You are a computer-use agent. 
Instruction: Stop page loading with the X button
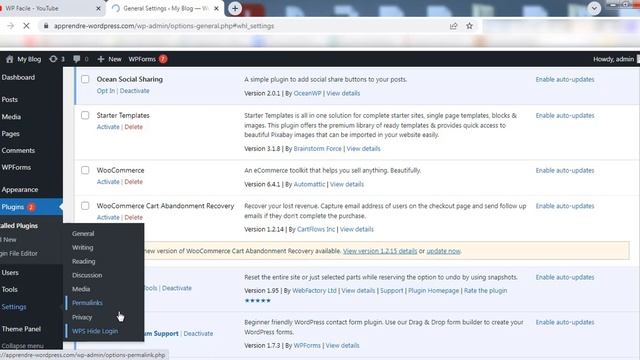26,26
